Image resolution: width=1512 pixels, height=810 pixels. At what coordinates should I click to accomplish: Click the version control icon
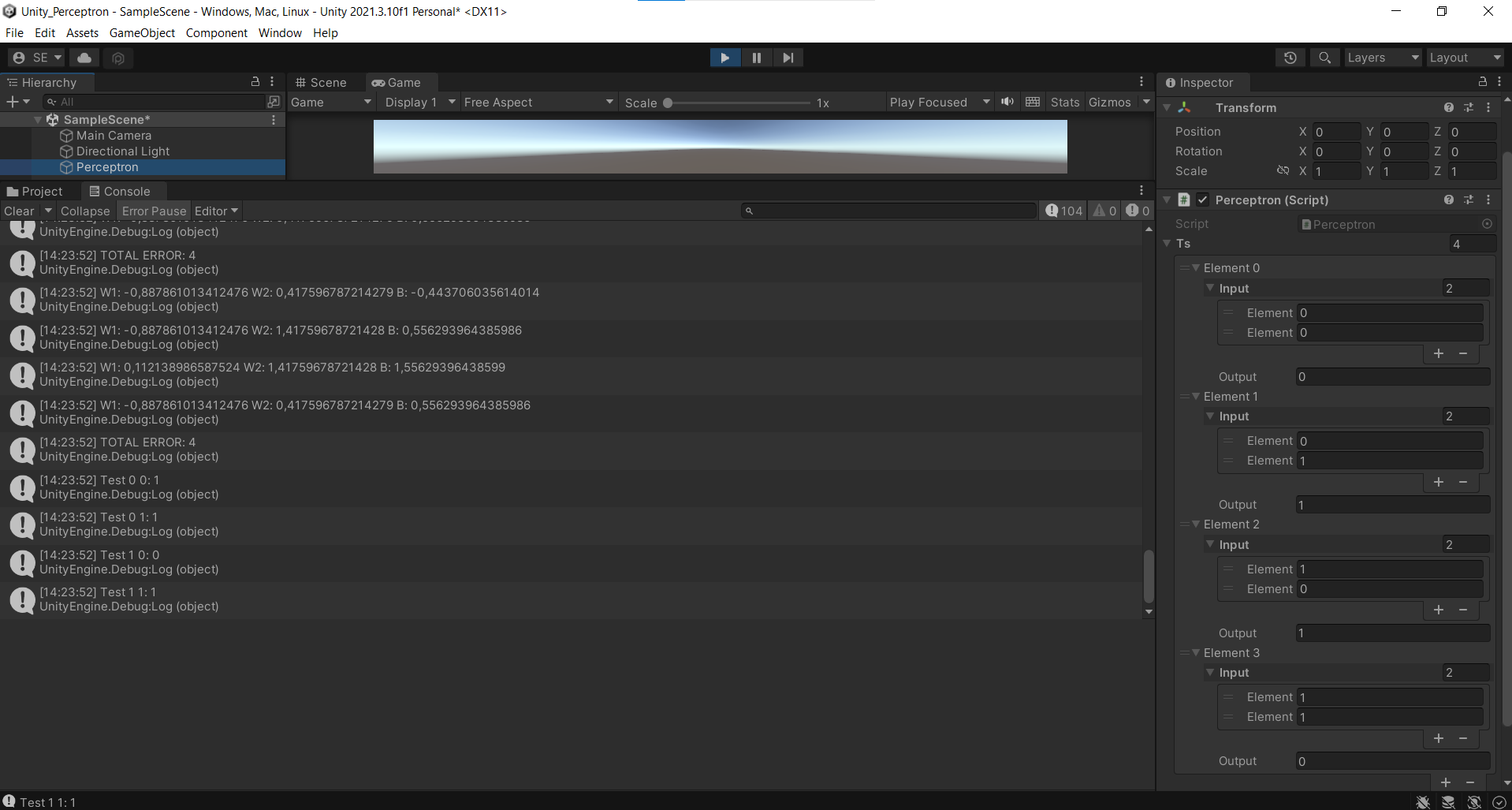pyautogui.click(x=118, y=58)
